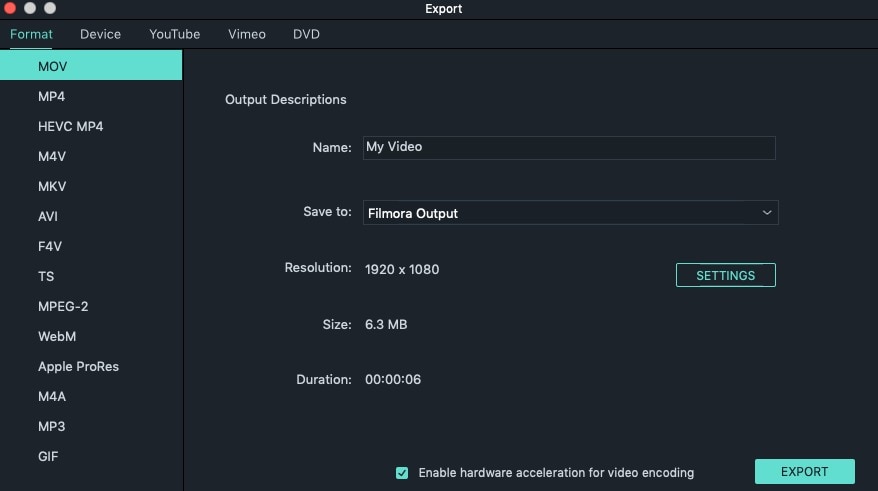This screenshot has height=491, width=878.
Task: Select GIF export format
Action: coord(49,457)
